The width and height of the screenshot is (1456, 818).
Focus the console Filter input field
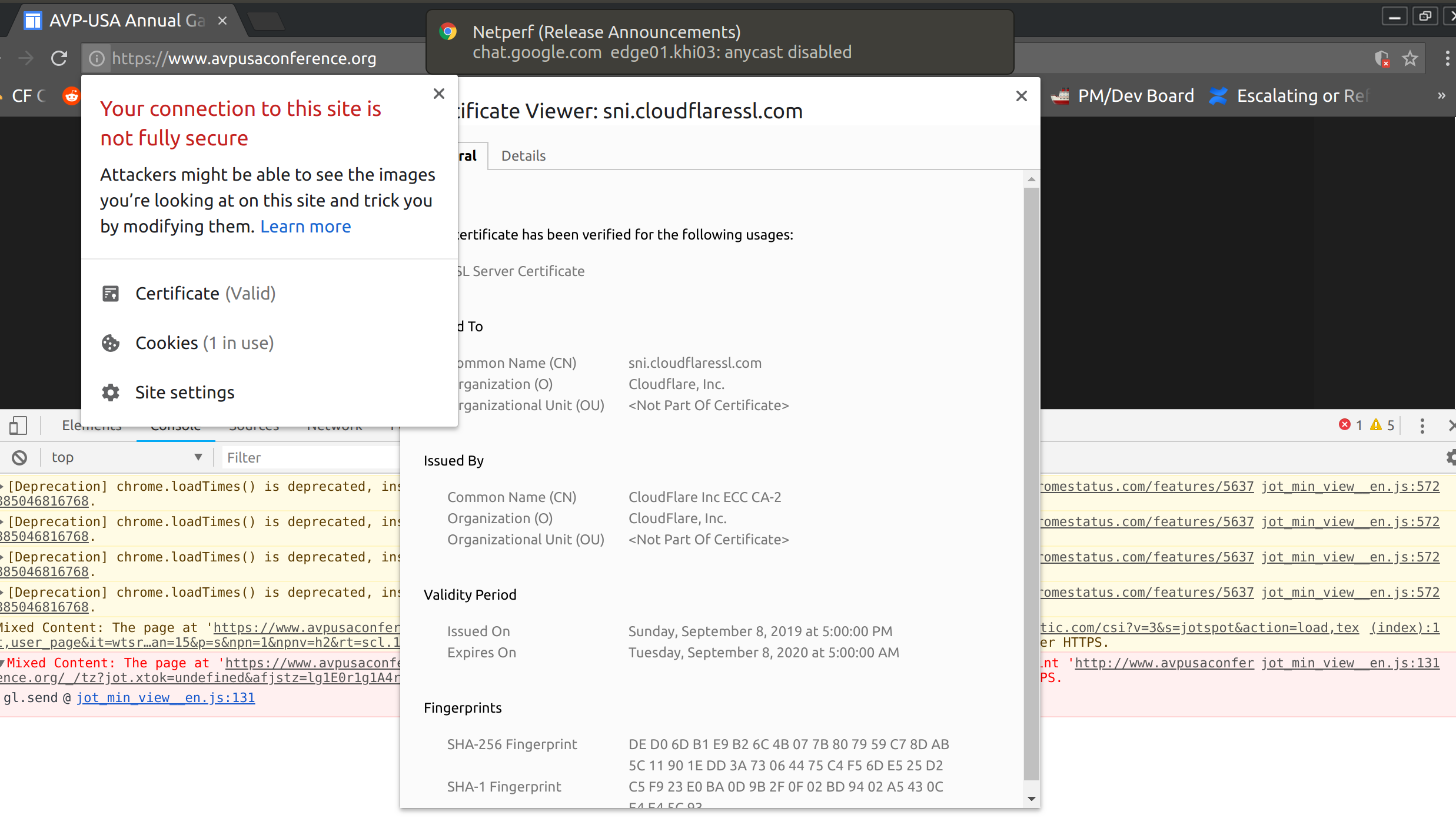pyautogui.click(x=312, y=457)
